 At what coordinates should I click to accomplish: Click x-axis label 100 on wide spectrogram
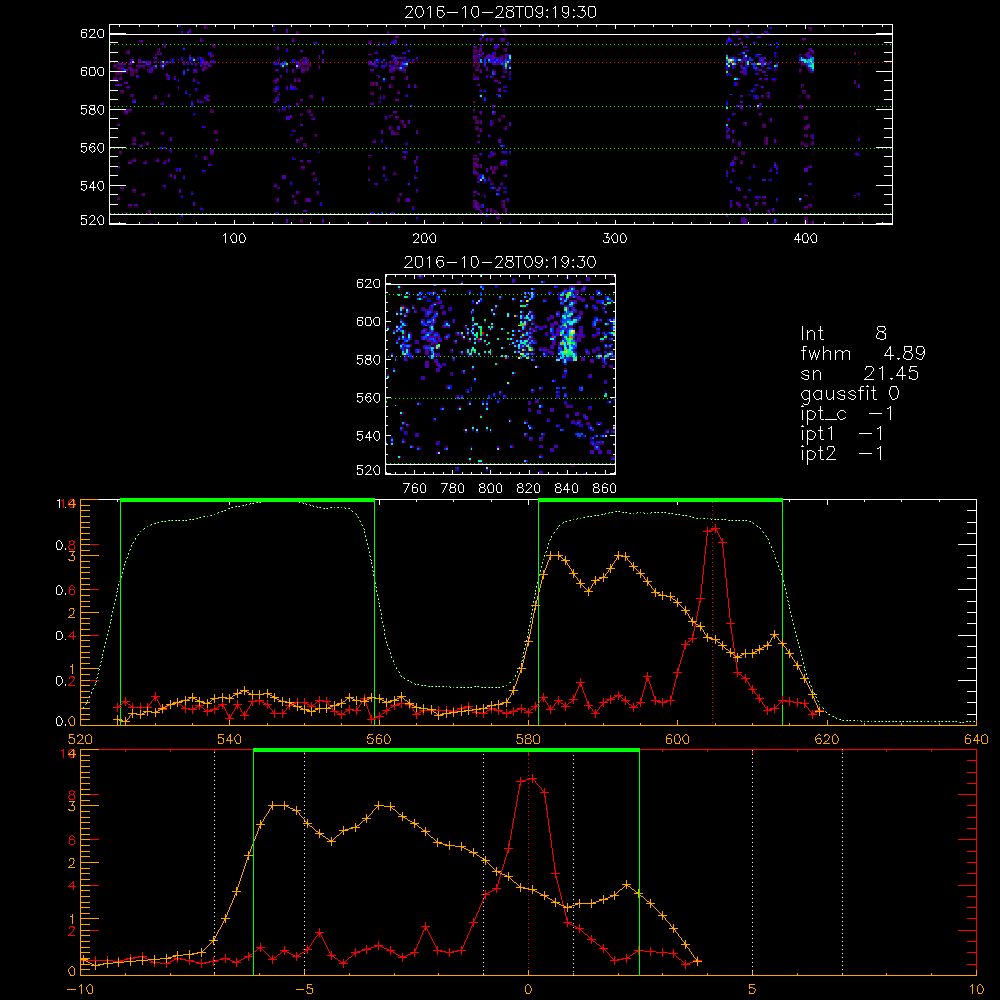[x=234, y=239]
